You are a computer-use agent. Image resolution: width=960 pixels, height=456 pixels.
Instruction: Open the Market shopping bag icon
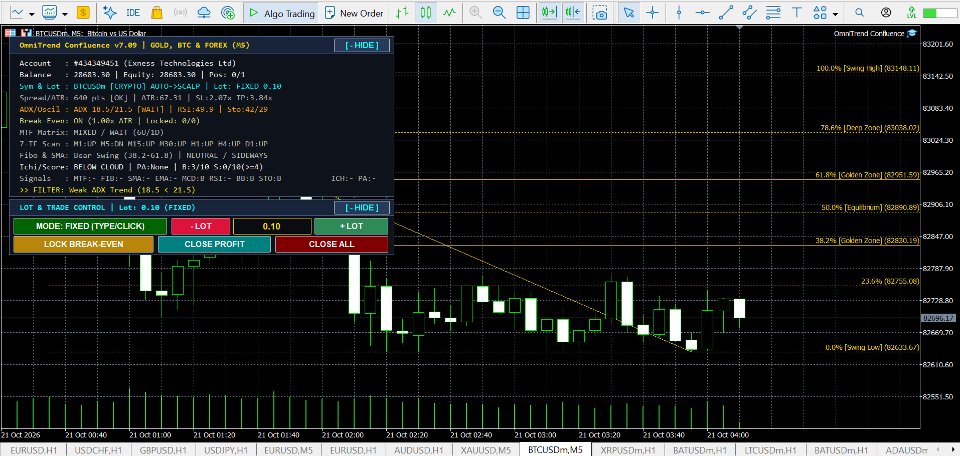[156, 12]
